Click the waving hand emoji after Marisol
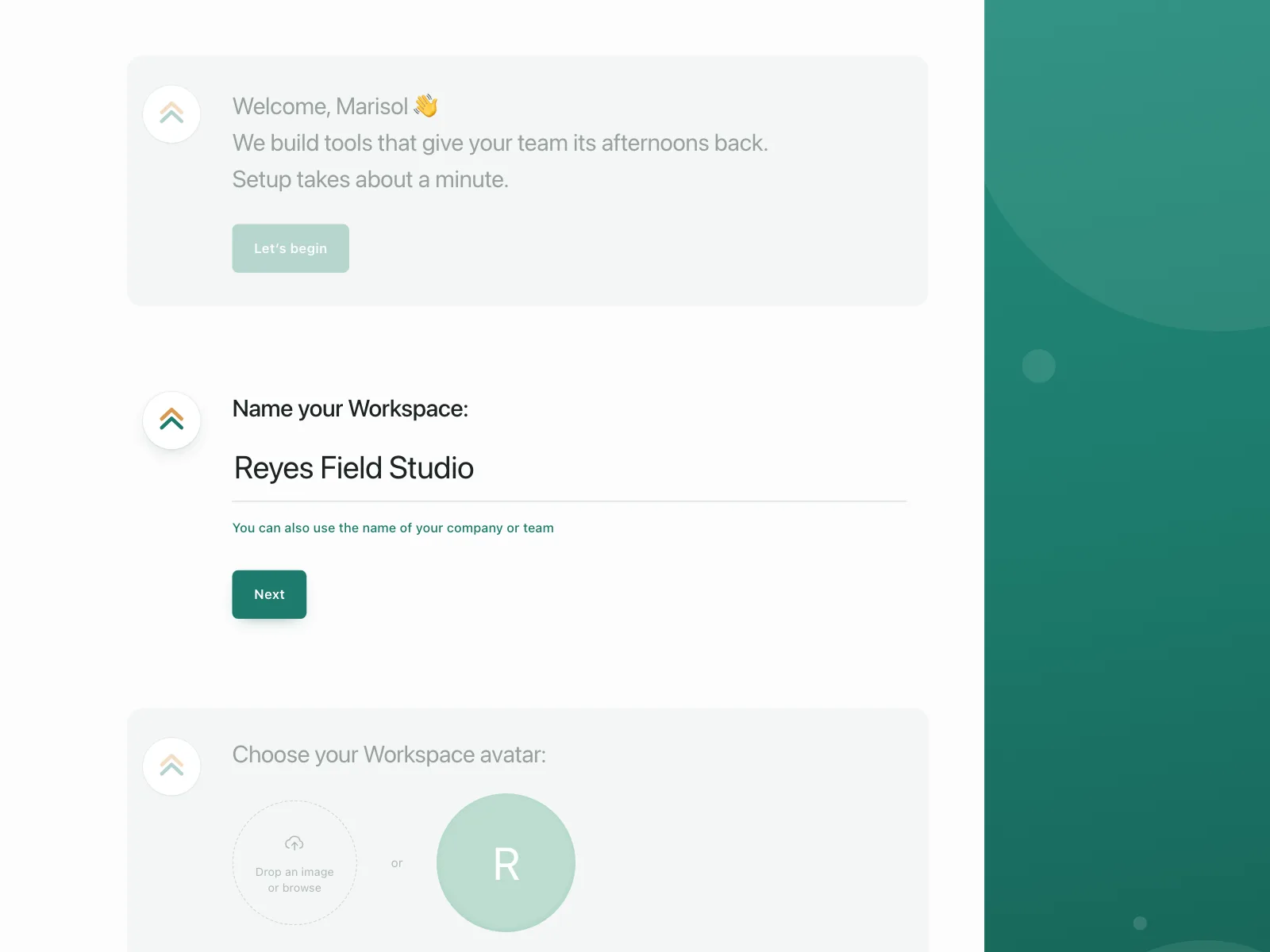The image size is (1270, 952). (x=426, y=106)
